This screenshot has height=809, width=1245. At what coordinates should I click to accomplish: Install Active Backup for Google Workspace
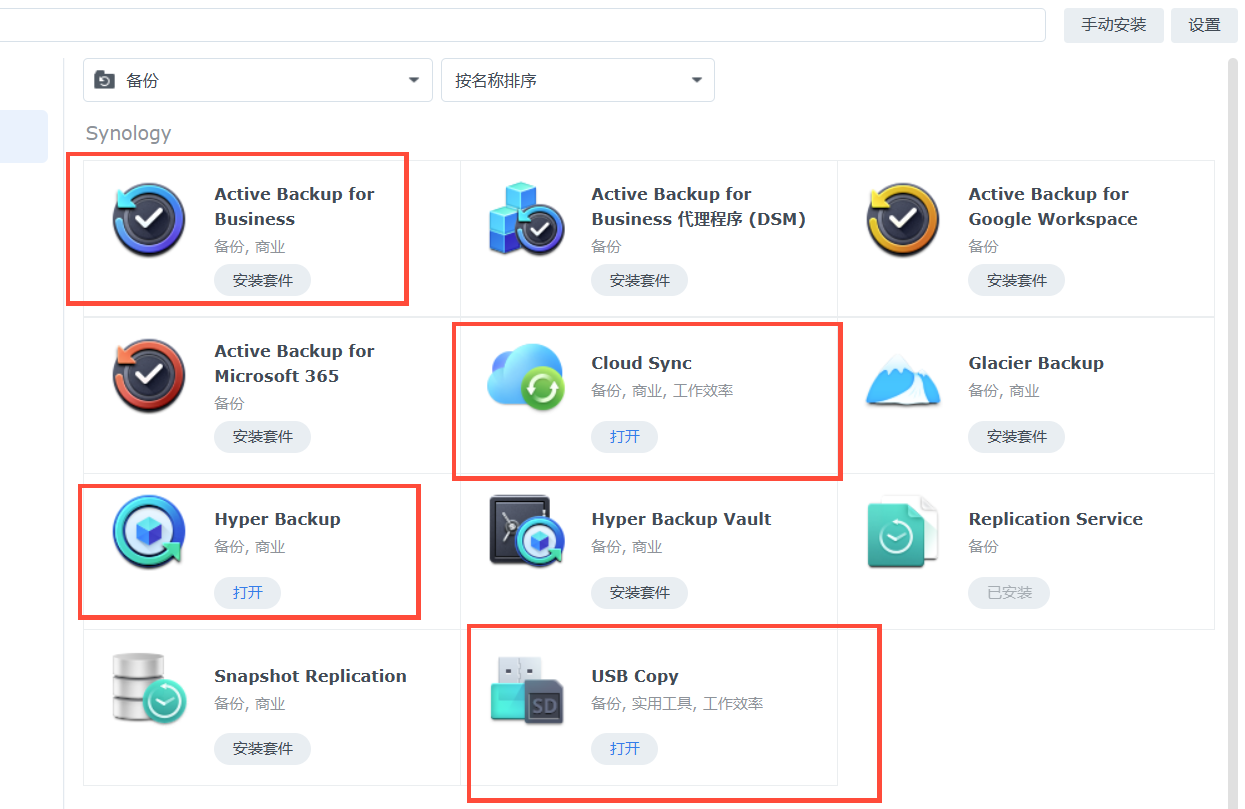pyautogui.click(x=1017, y=281)
